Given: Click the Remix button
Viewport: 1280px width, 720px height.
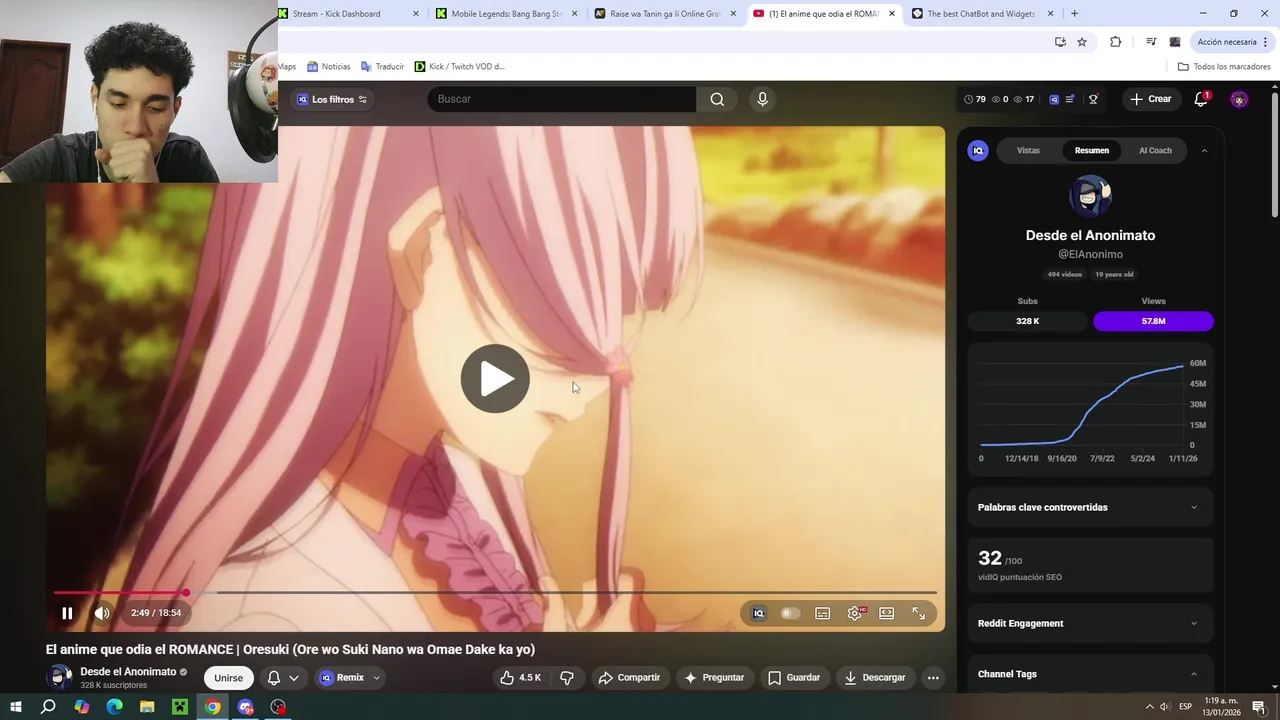Looking at the screenshot, I should pyautogui.click(x=342, y=677).
